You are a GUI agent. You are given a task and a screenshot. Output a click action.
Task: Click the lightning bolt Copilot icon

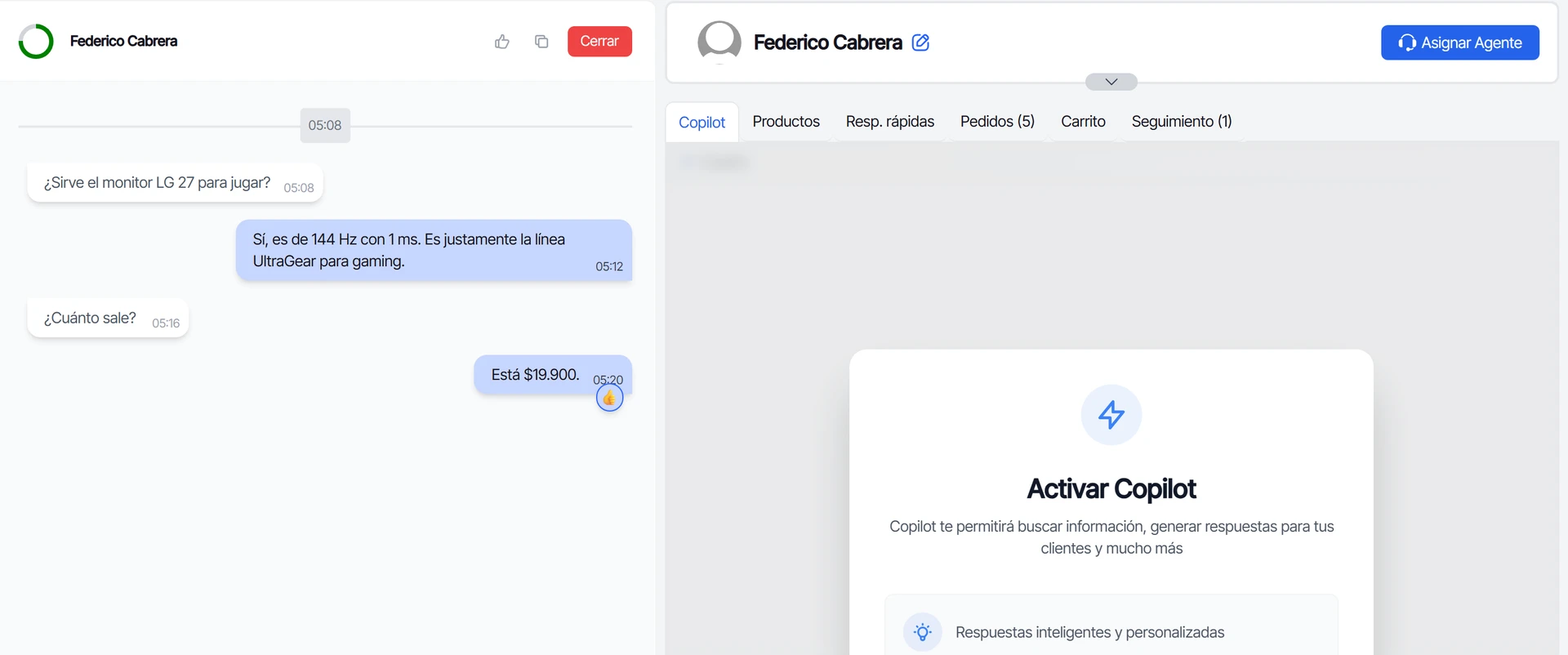pos(1111,415)
